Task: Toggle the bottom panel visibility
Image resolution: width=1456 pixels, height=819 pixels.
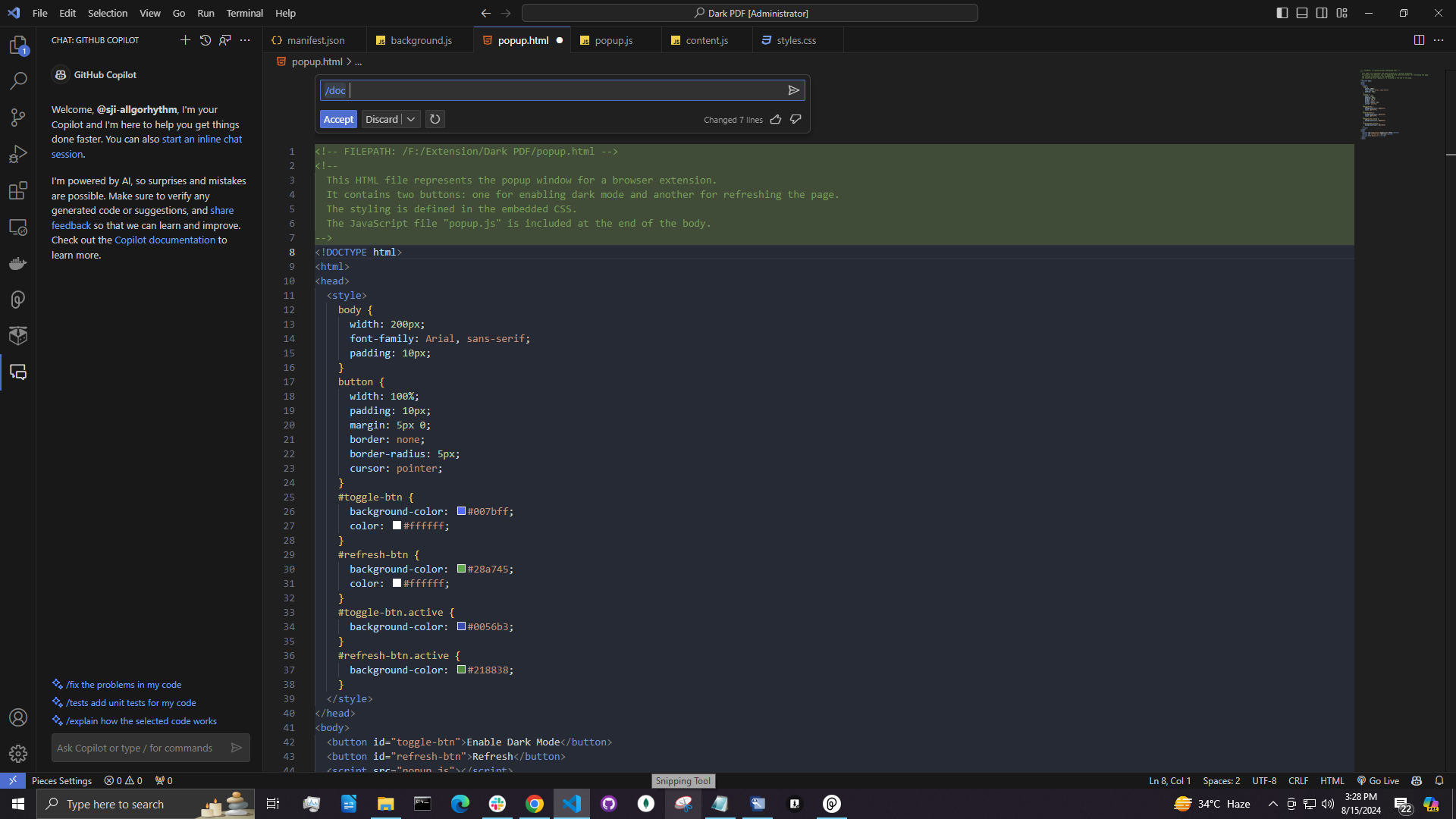Action: tap(1302, 13)
